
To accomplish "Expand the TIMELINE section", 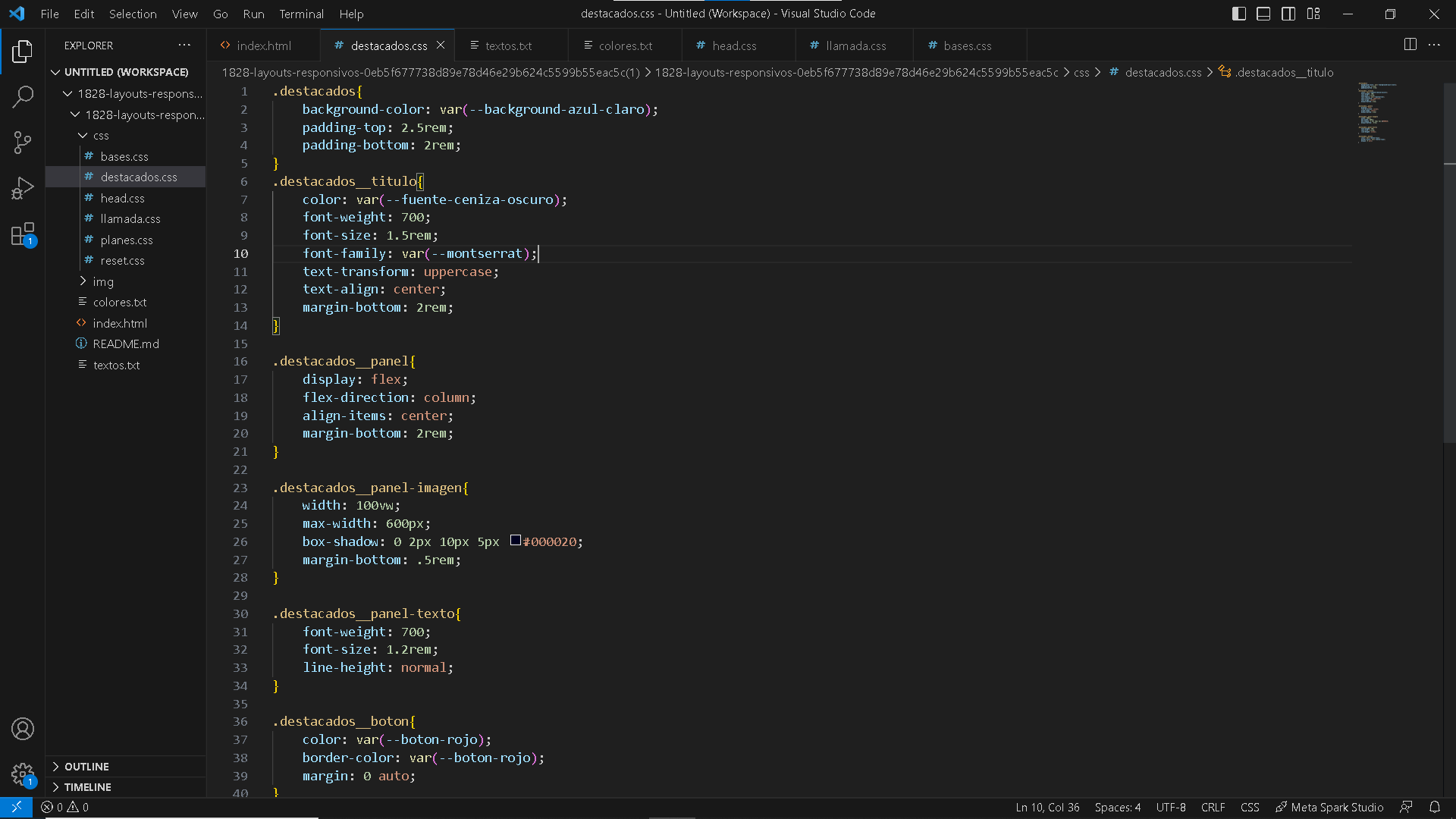I will (x=126, y=787).
